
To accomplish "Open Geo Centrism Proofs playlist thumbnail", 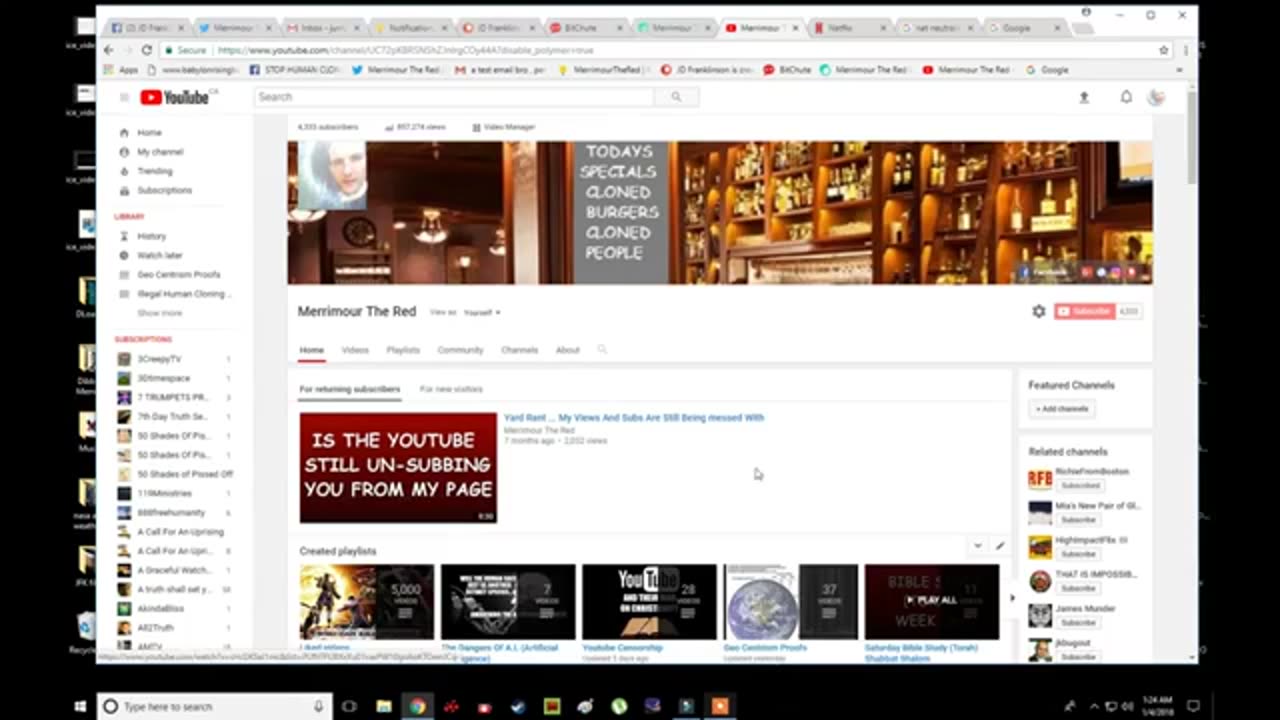I will (x=791, y=602).
